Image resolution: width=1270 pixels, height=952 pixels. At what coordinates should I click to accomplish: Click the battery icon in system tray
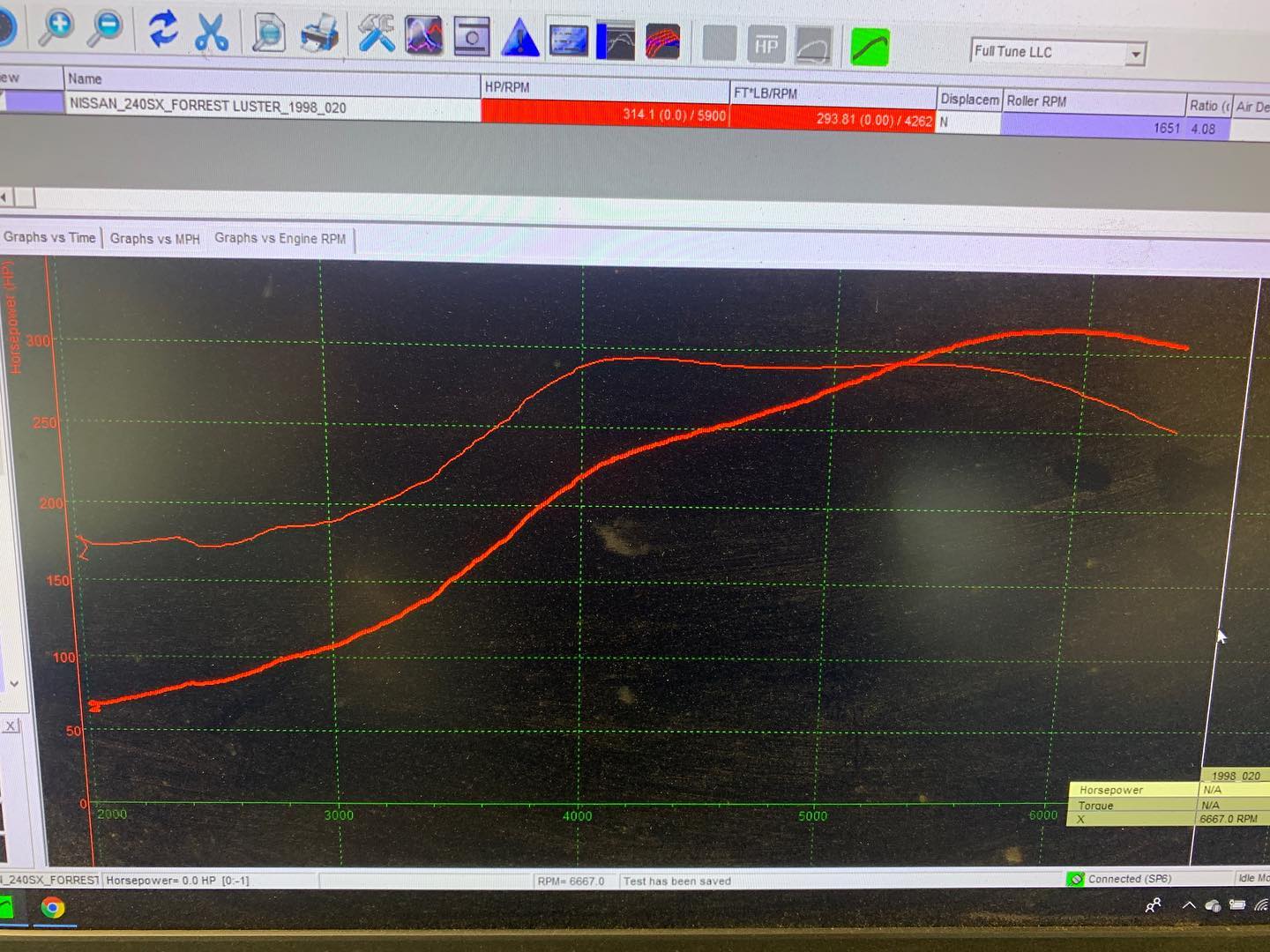1237,904
